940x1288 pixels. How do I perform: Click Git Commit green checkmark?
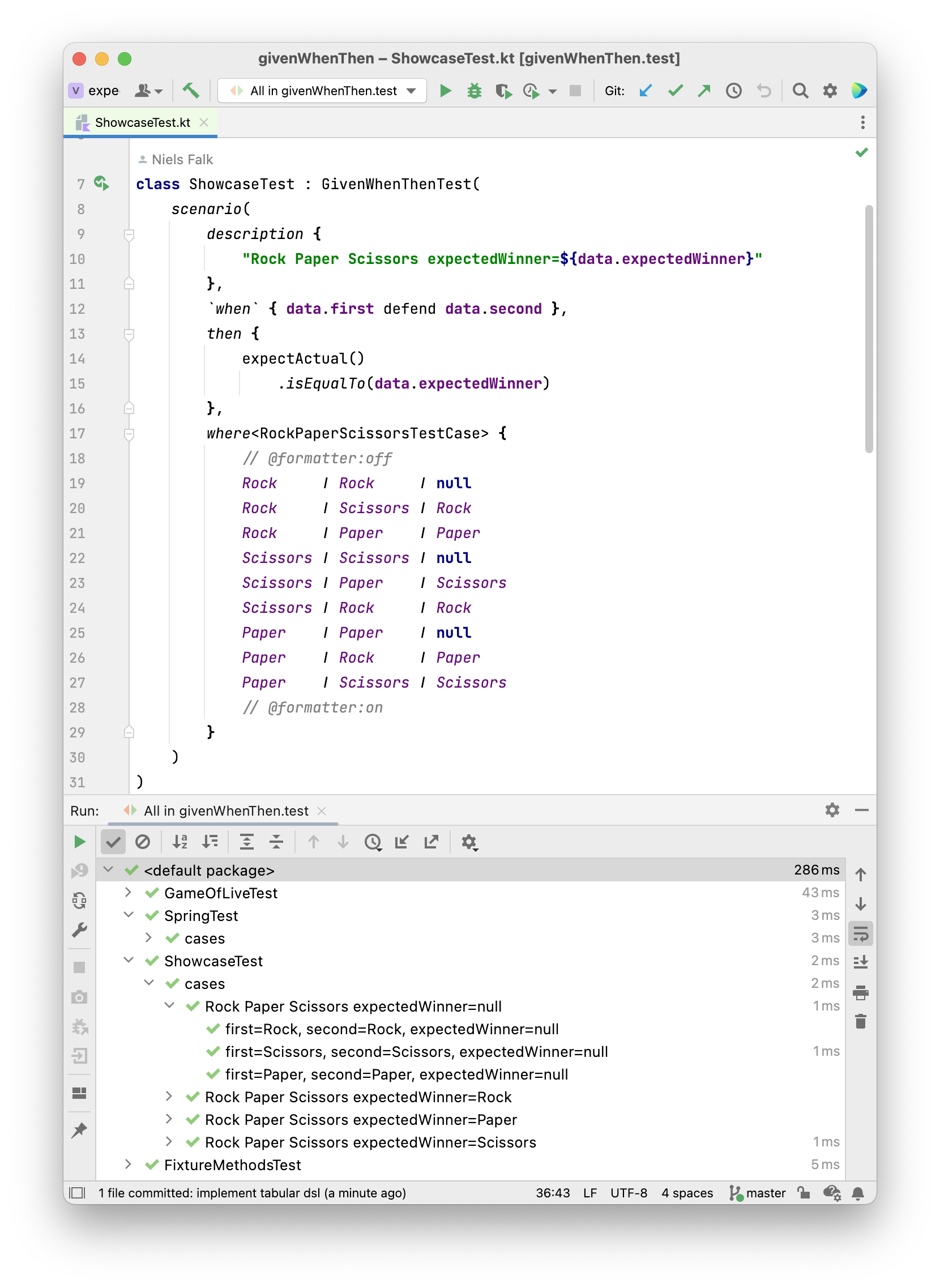click(x=676, y=91)
